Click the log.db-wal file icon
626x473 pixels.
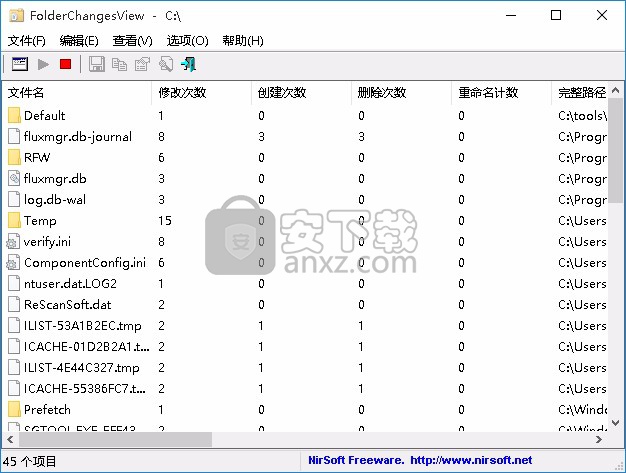[14, 199]
